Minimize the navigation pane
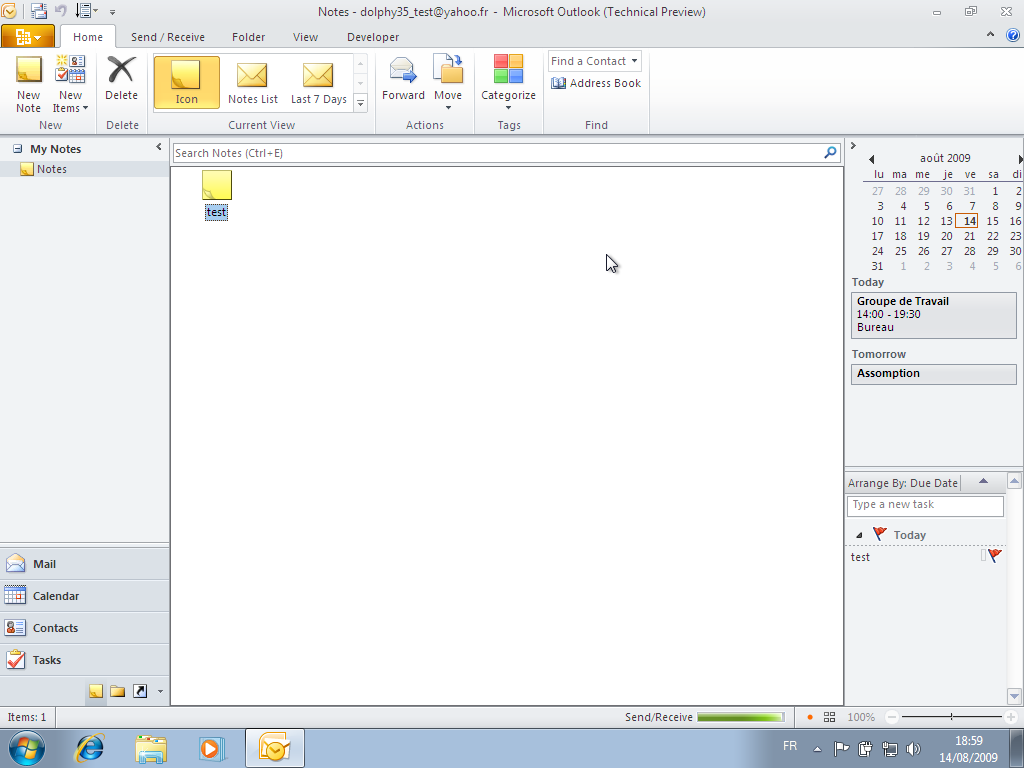Viewport: 1024px width, 768px height. point(159,147)
